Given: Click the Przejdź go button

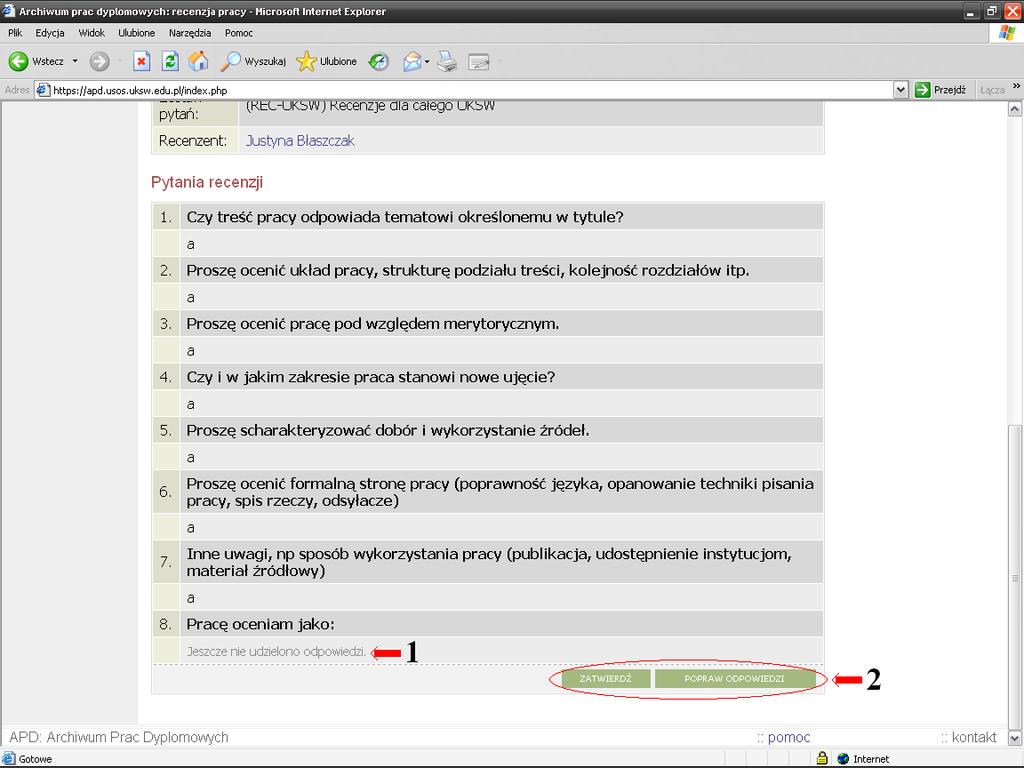Looking at the screenshot, I should click(x=940, y=90).
